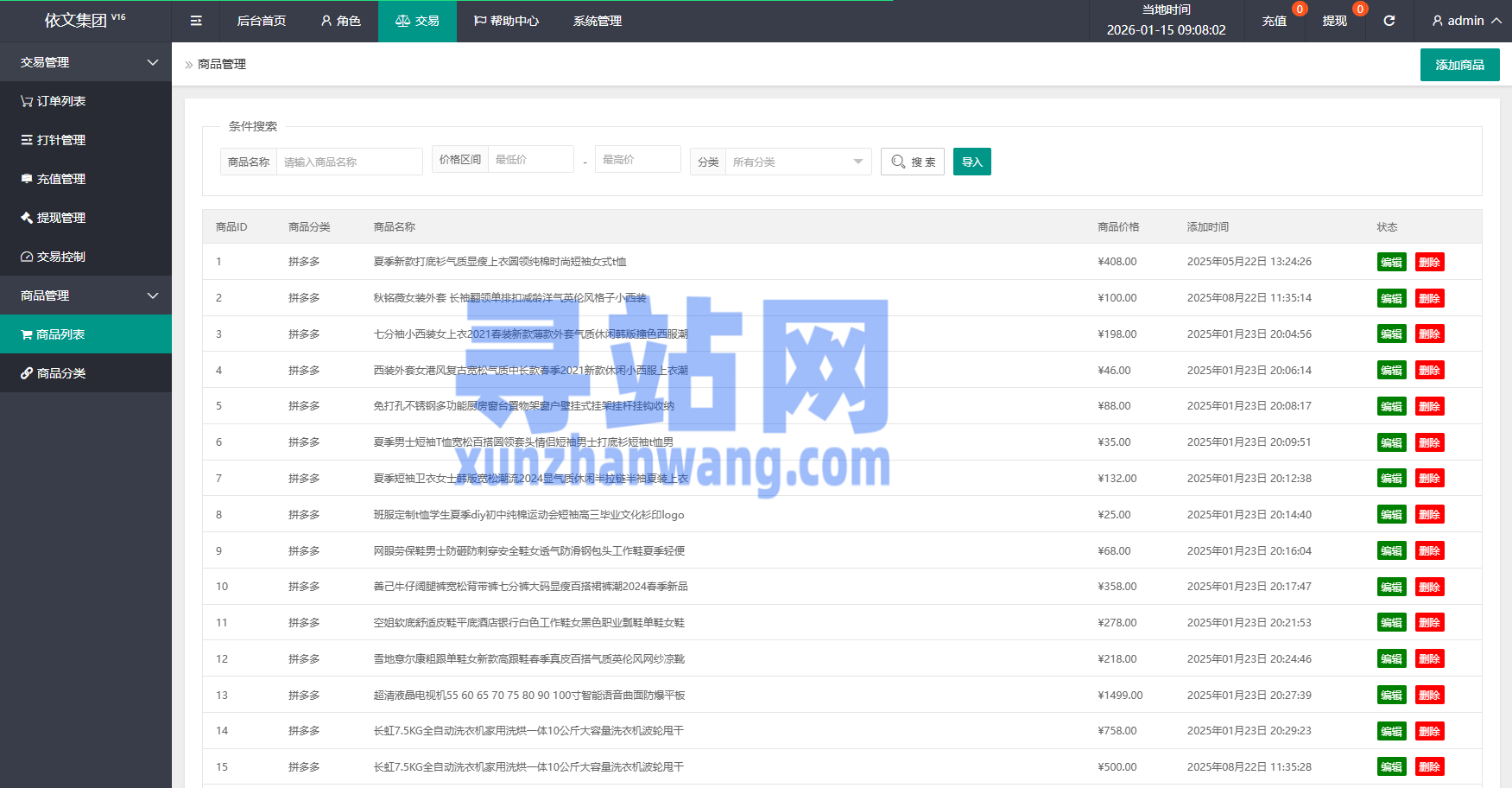1512x788 pixels.
Task: Open 商品分类 with the link icon
Action: 54,373
